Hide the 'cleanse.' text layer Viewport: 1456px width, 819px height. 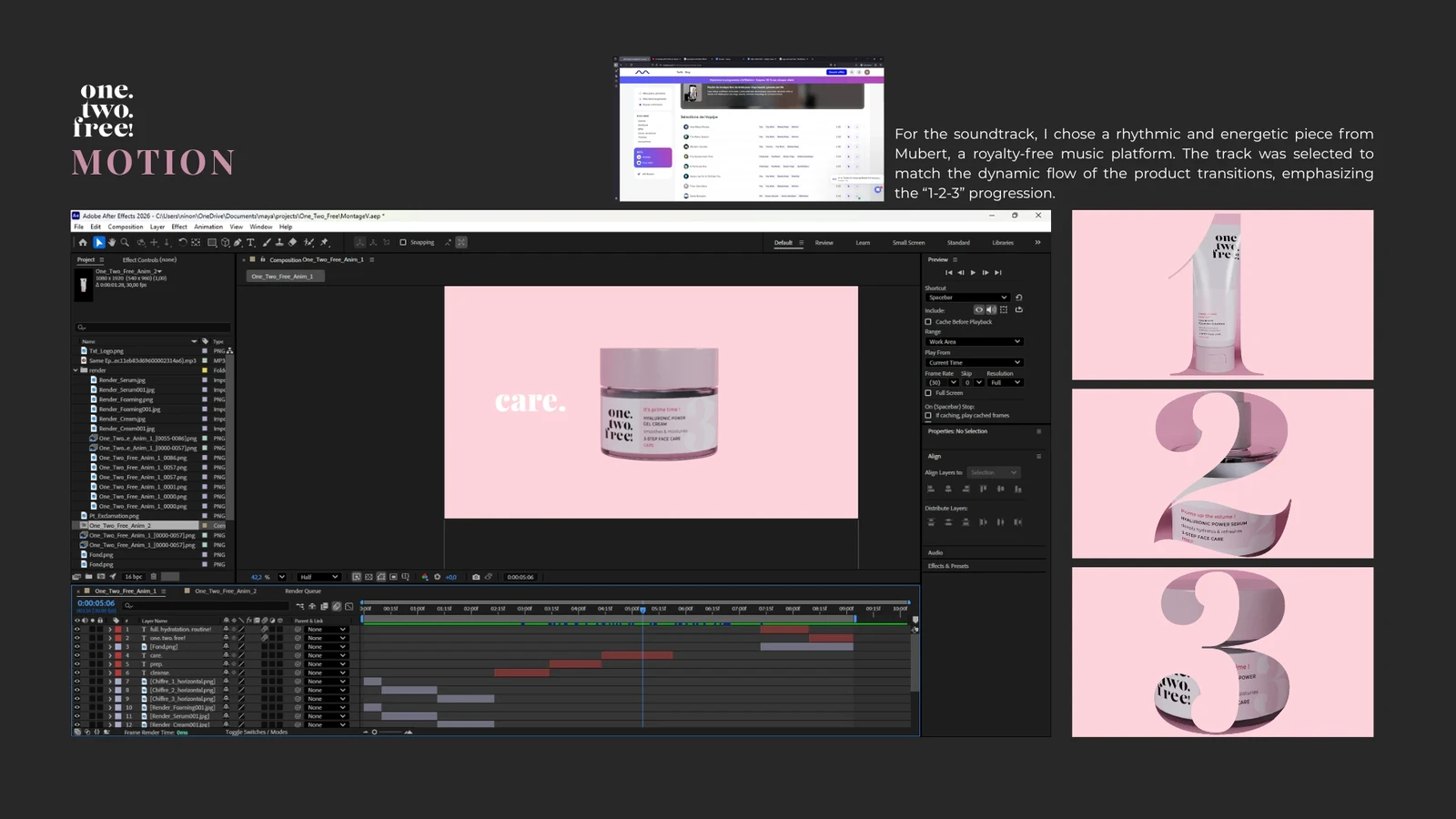(x=77, y=672)
